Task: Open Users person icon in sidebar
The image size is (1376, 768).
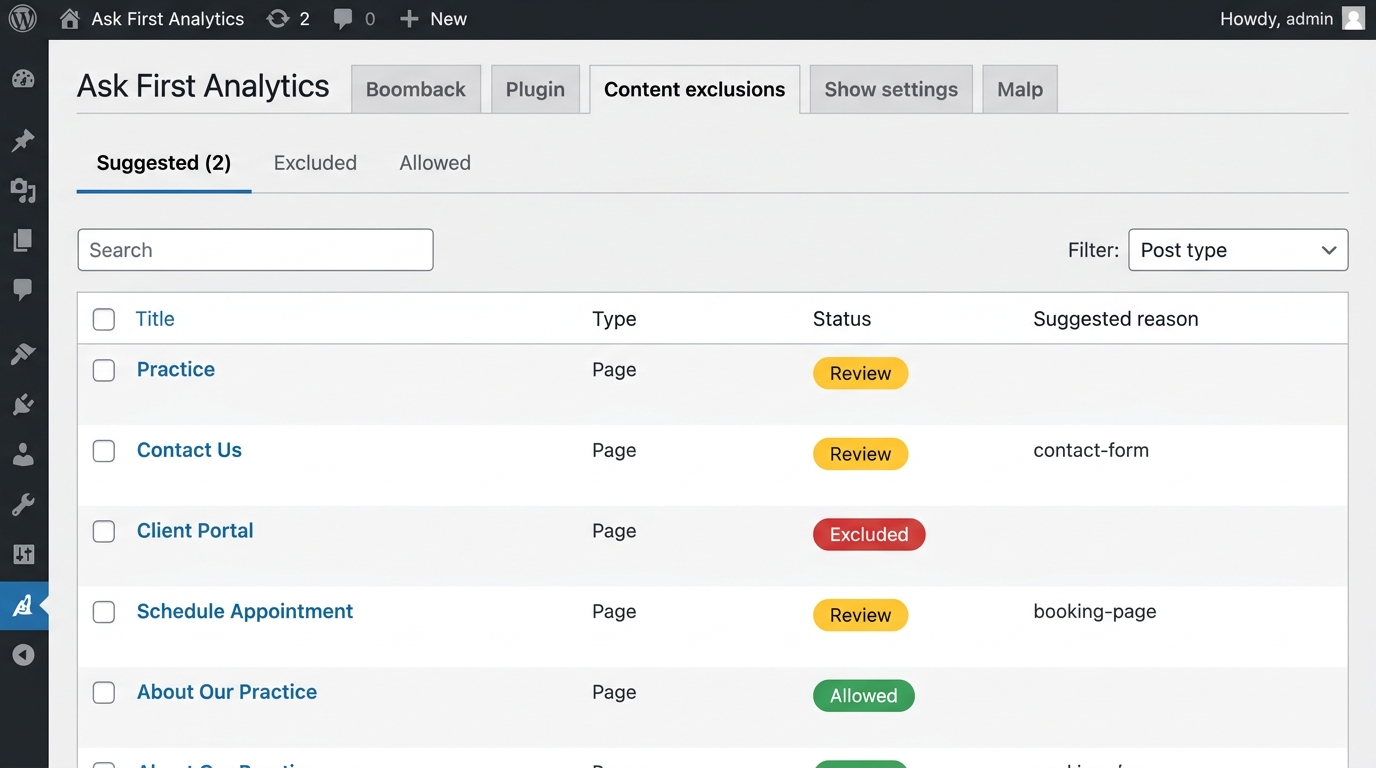Action: [x=23, y=455]
